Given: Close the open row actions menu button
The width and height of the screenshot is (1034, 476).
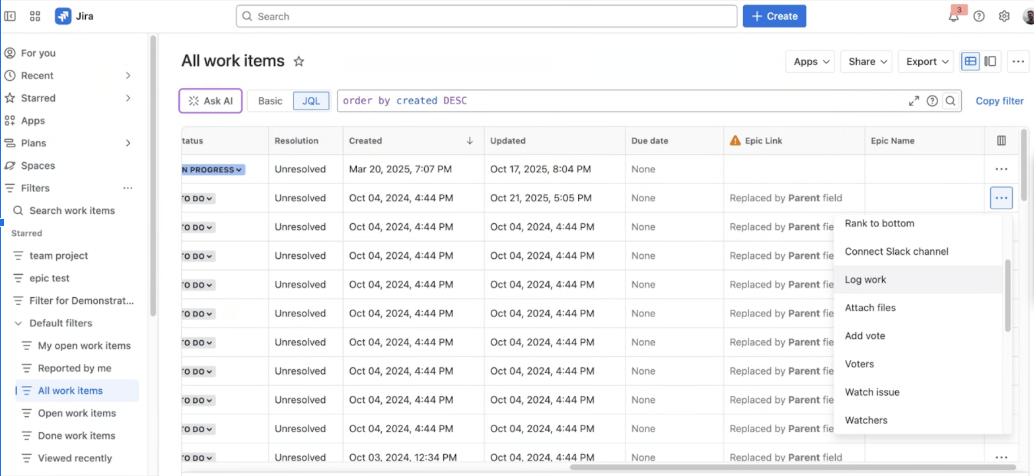Looking at the screenshot, I should [1001, 198].
